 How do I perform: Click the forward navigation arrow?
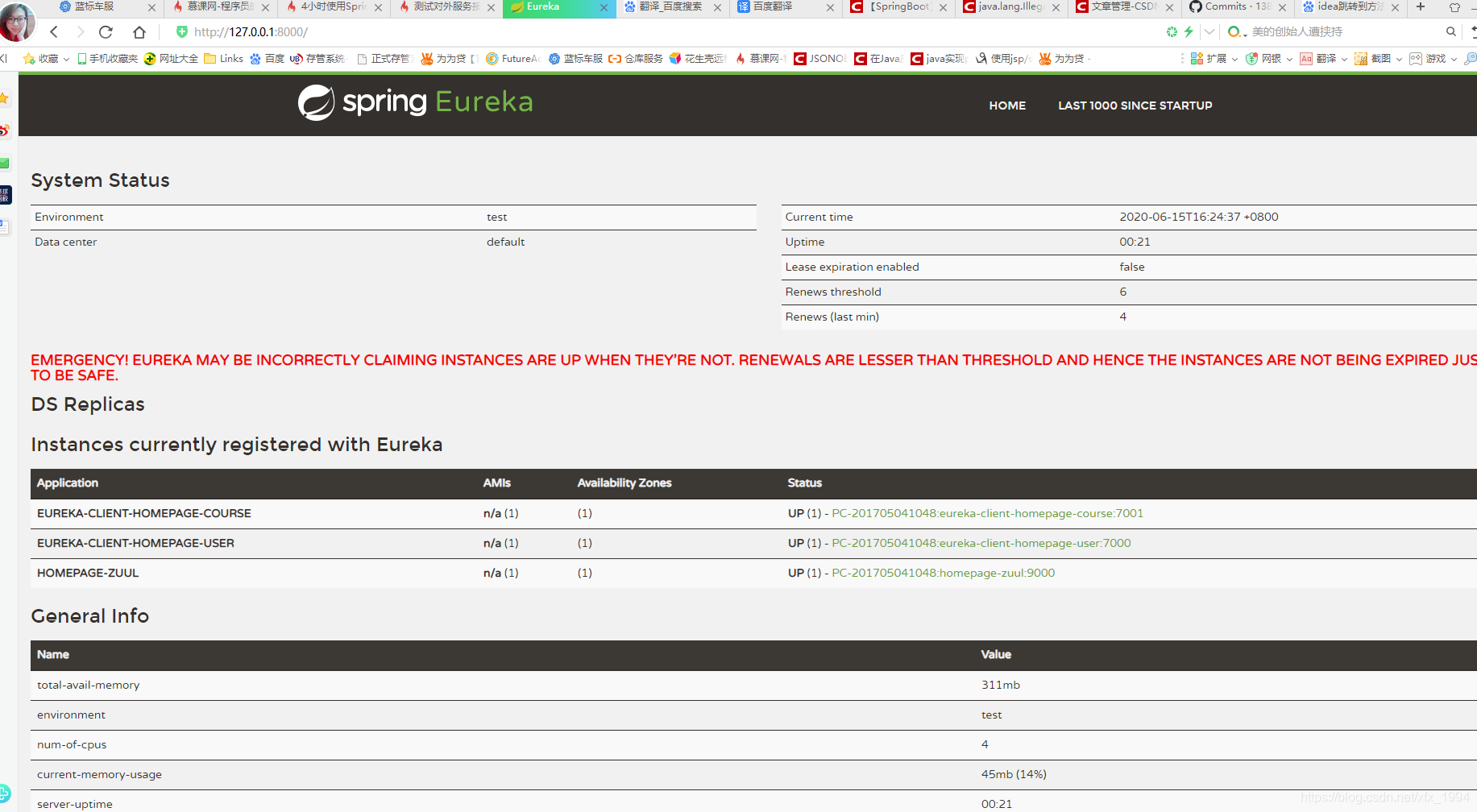pos(80,32)
